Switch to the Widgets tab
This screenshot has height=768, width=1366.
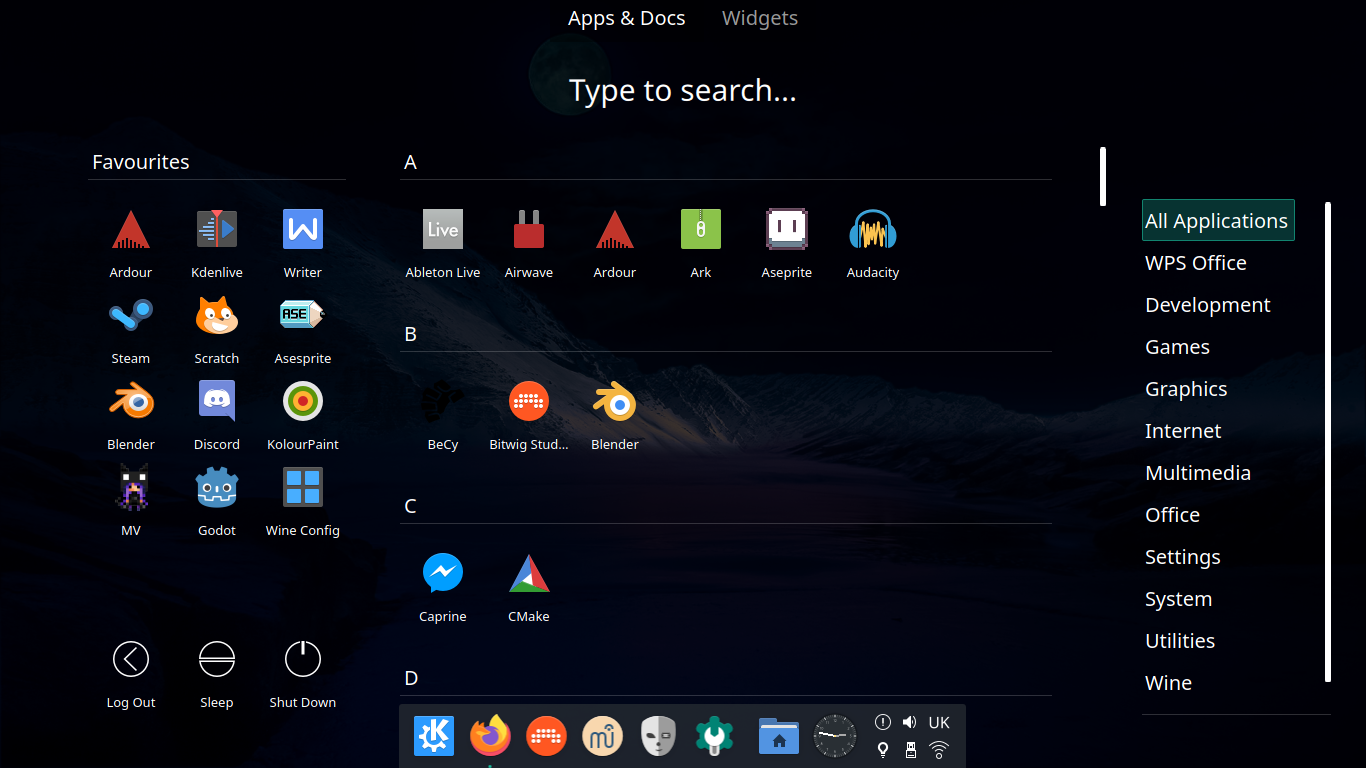[x=760, y=18]
